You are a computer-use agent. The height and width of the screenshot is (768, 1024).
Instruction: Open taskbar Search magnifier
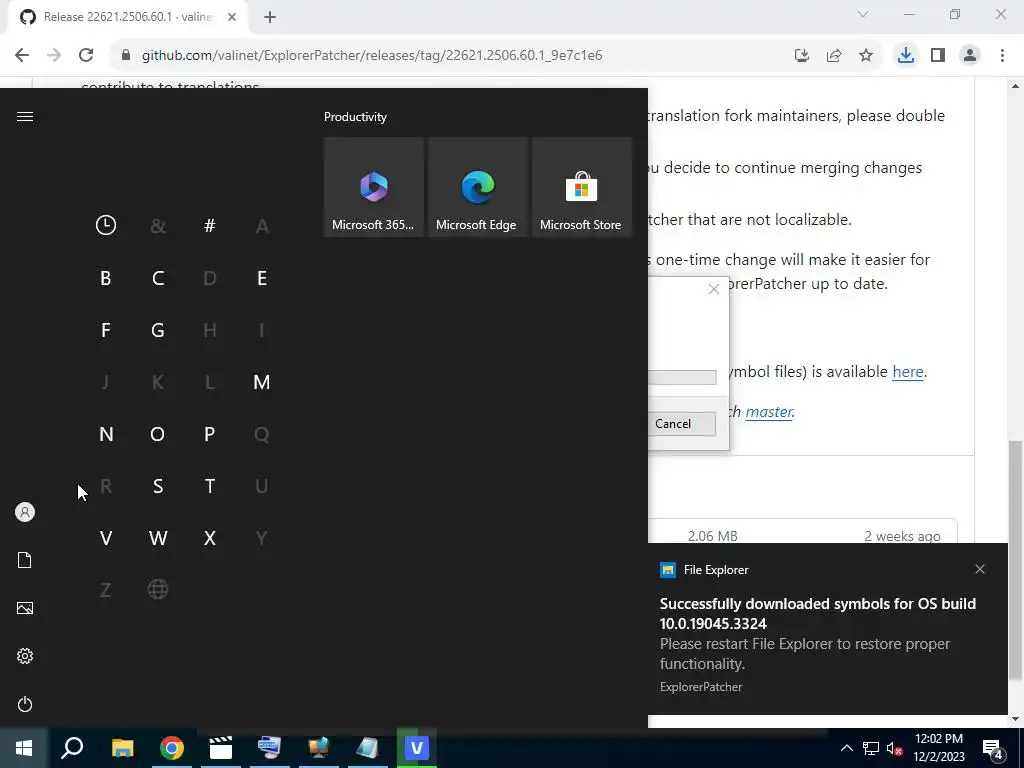(72, 748)
